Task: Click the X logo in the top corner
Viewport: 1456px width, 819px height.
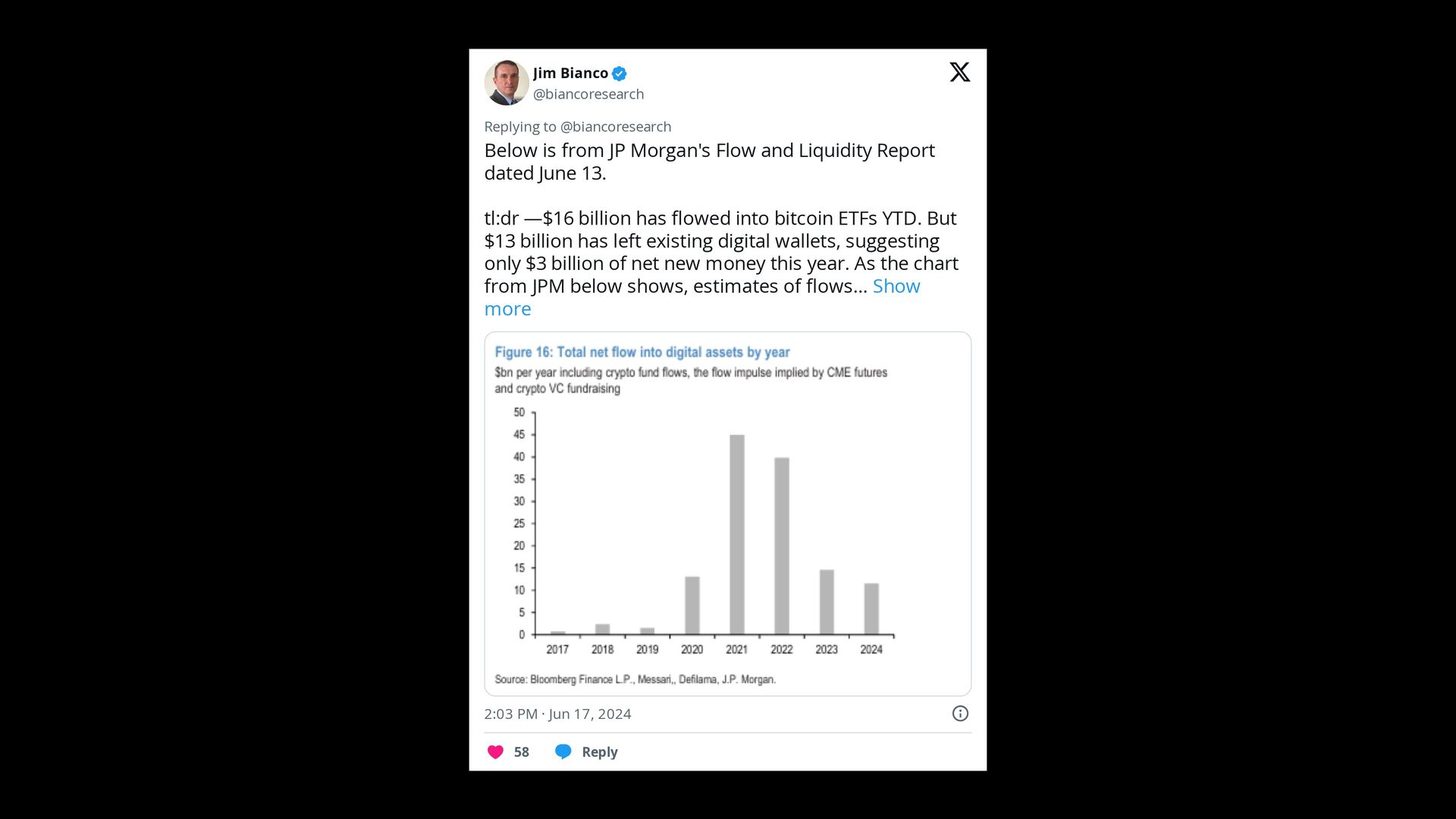Action: [959, 72]
